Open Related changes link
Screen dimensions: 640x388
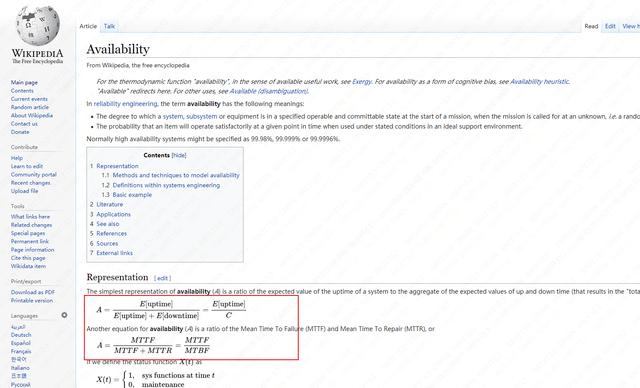click(31, 225)
